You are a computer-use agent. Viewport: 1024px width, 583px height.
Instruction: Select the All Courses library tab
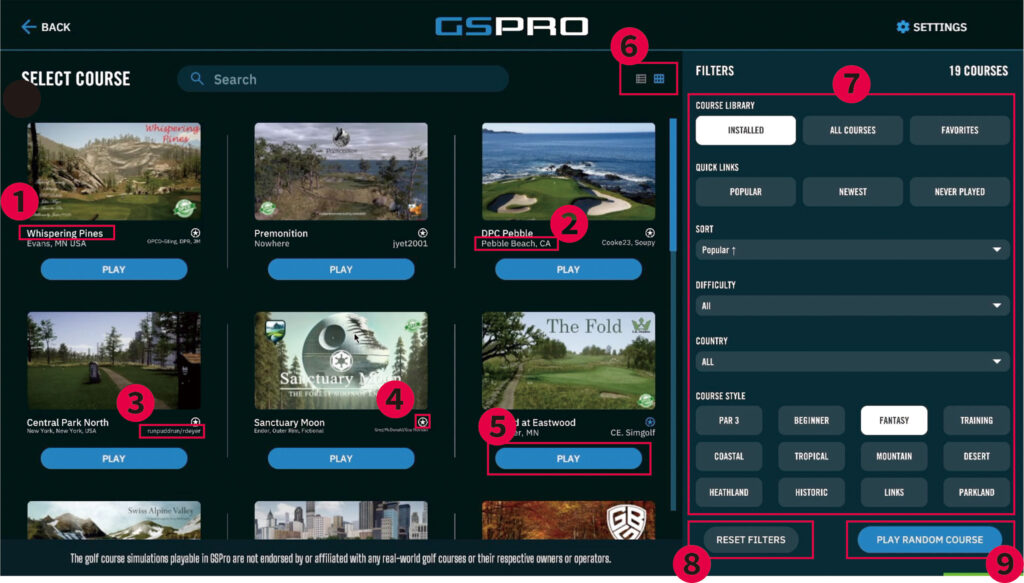click(x=852, y=130)
